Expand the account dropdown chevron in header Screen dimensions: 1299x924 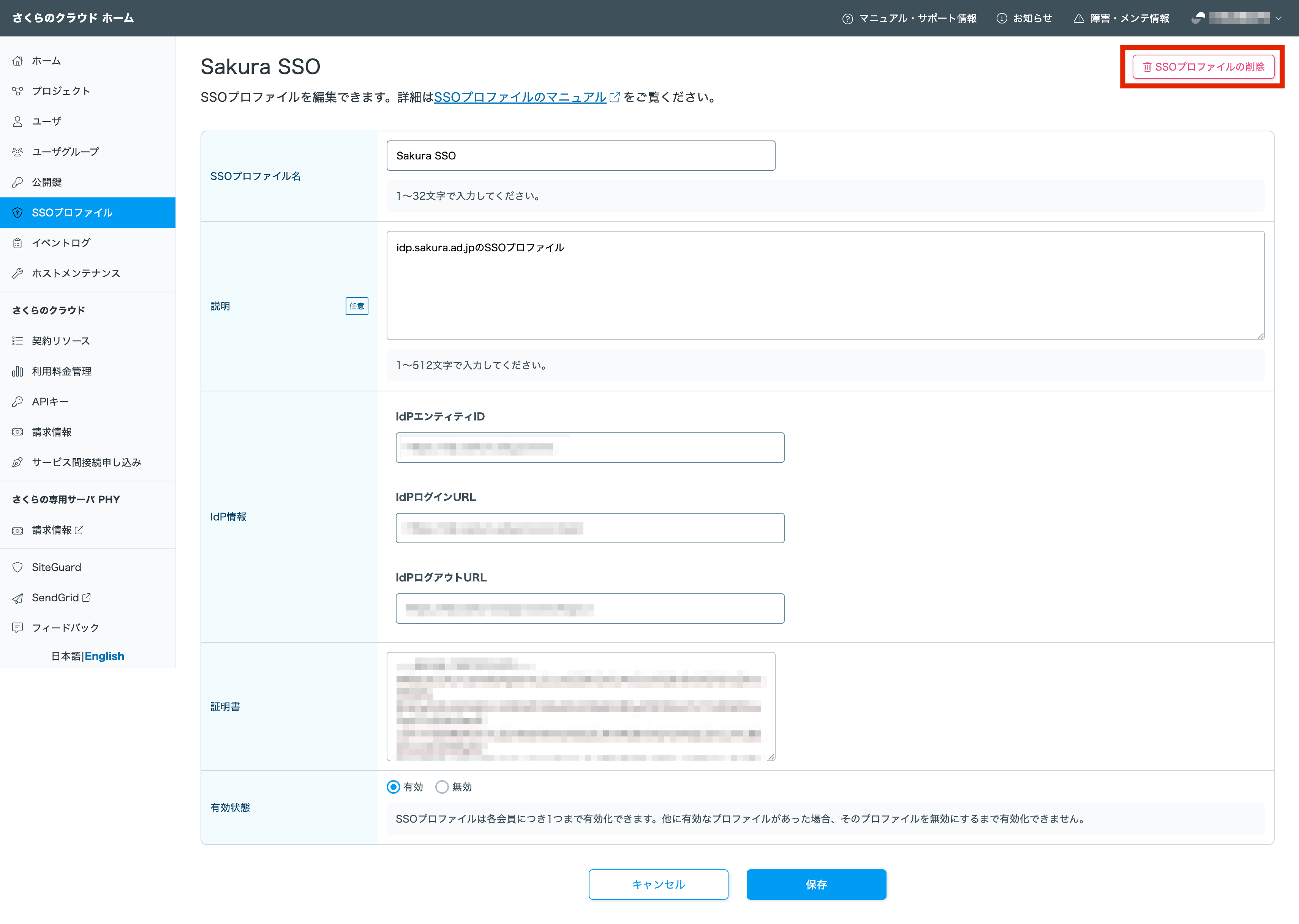[1278, 18]
